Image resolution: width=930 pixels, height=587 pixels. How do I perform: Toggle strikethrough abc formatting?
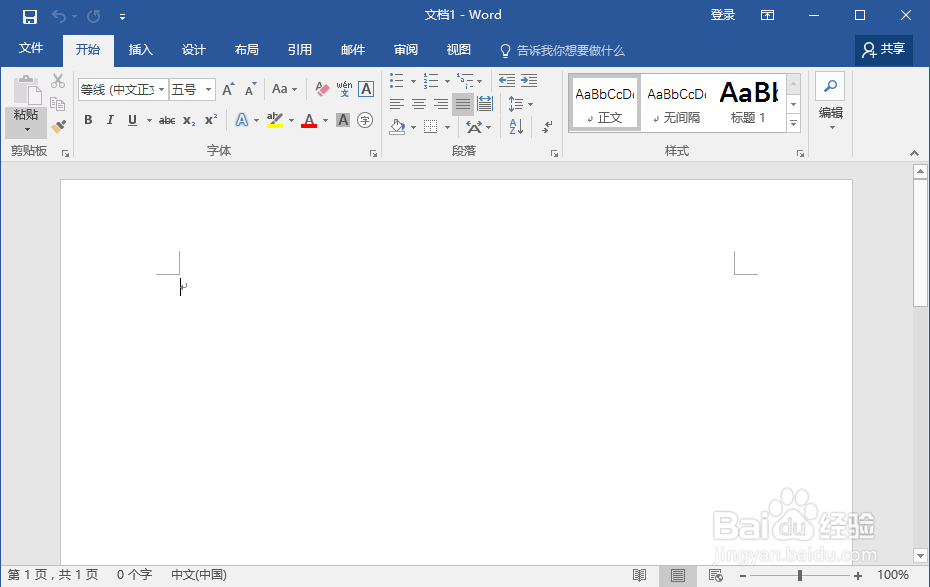[x=167, y=120]
